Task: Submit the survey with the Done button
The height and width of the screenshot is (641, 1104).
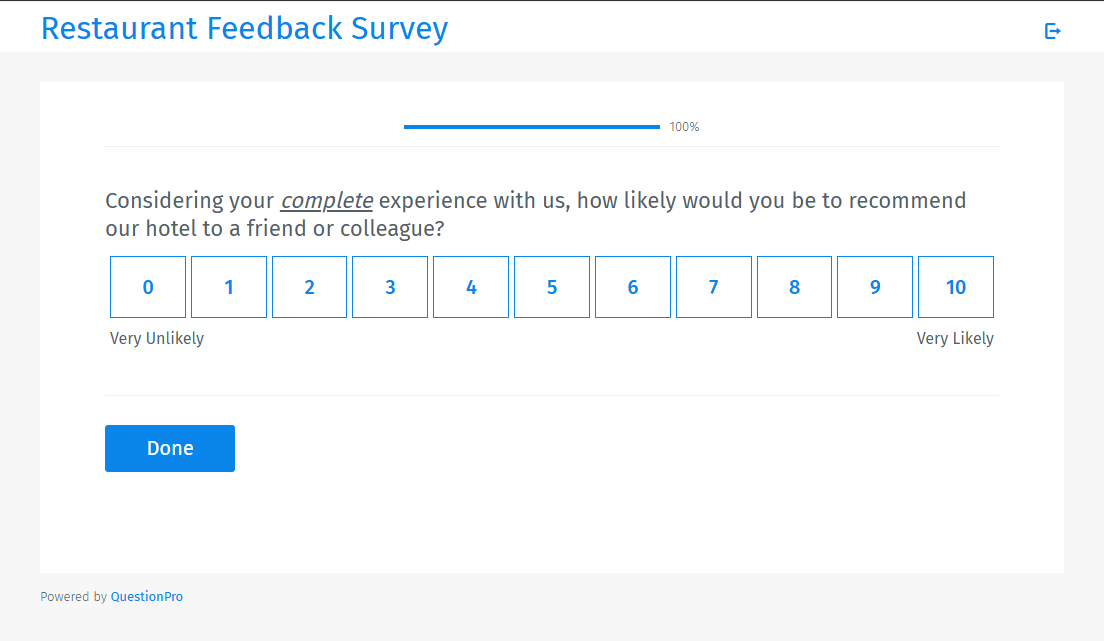Action: (x=169, y=448)
